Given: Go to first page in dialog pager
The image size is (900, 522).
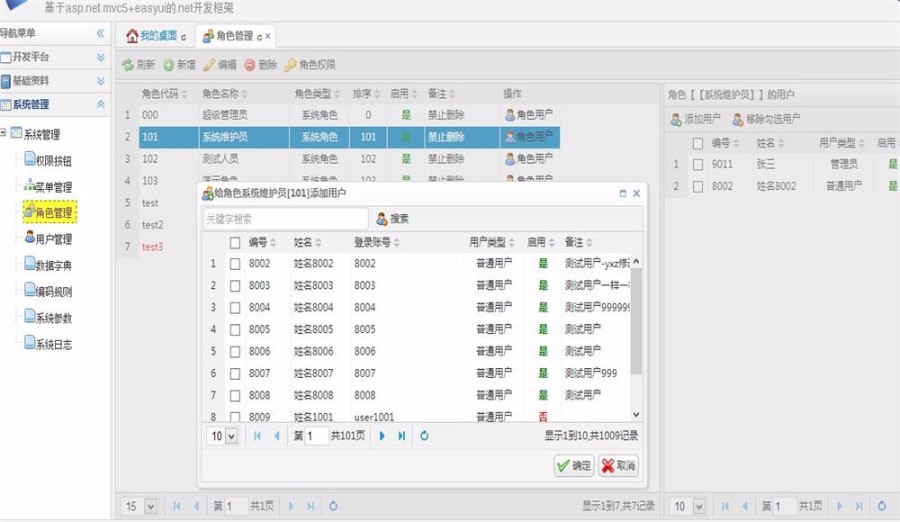Looking at the screenshot, I should click(x=257, y=436).
